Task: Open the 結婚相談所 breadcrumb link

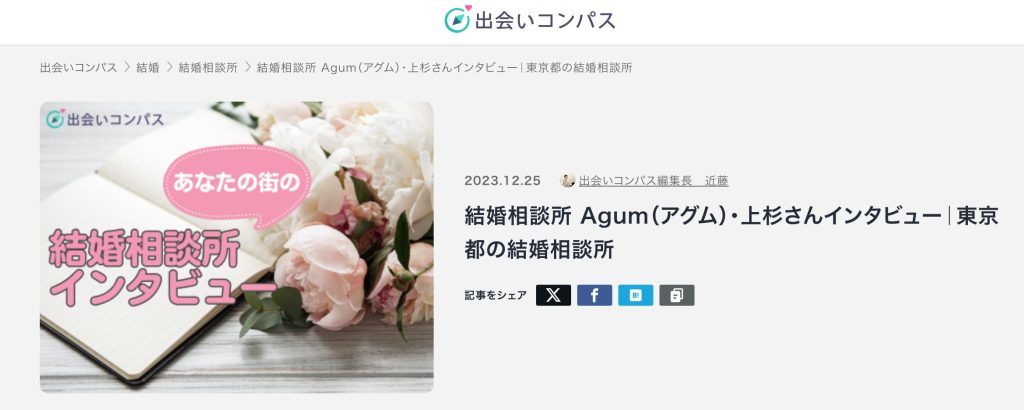Action: pos(208,67)
